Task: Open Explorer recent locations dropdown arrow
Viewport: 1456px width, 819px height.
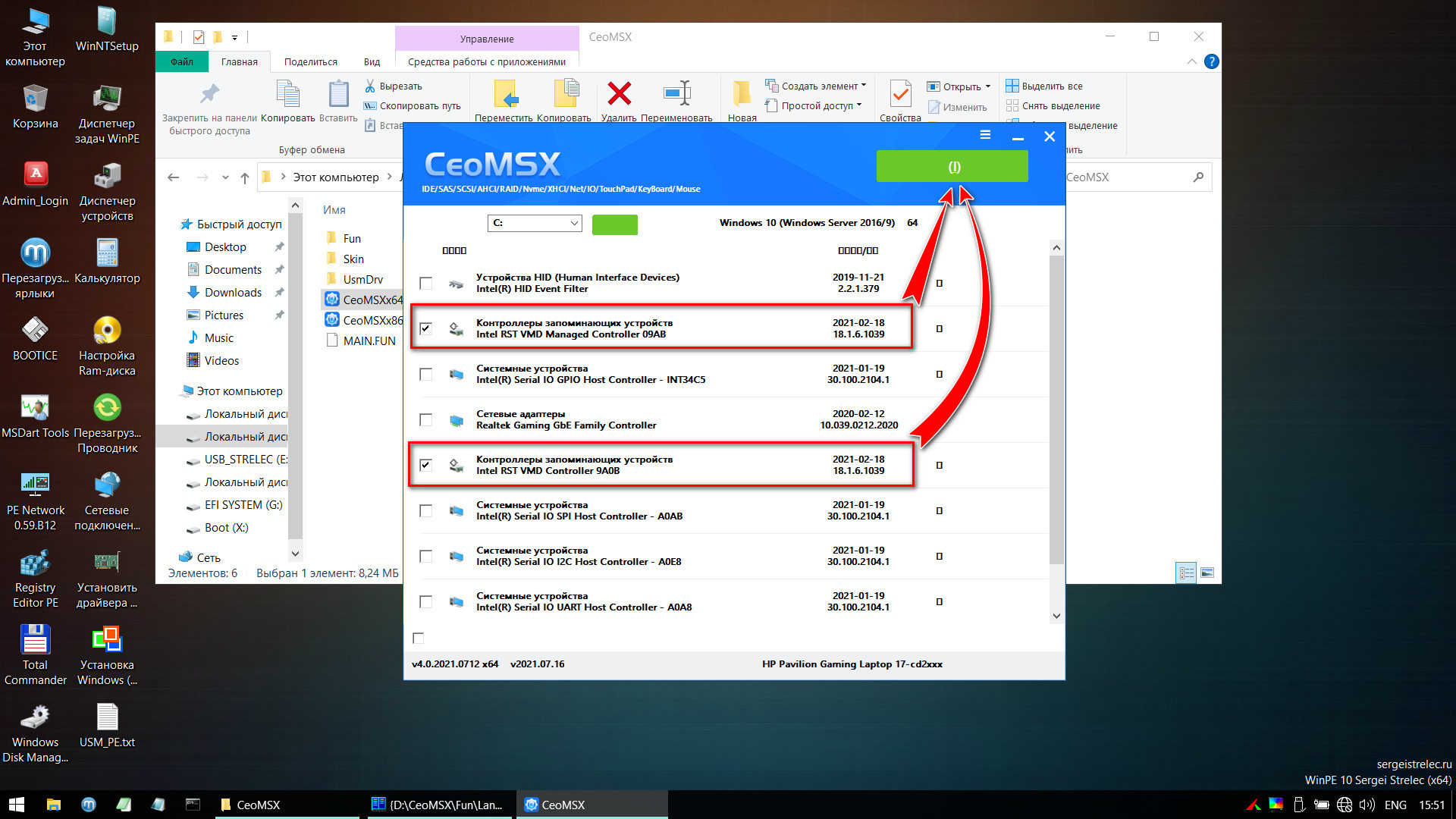Action: tap(225, 177)
